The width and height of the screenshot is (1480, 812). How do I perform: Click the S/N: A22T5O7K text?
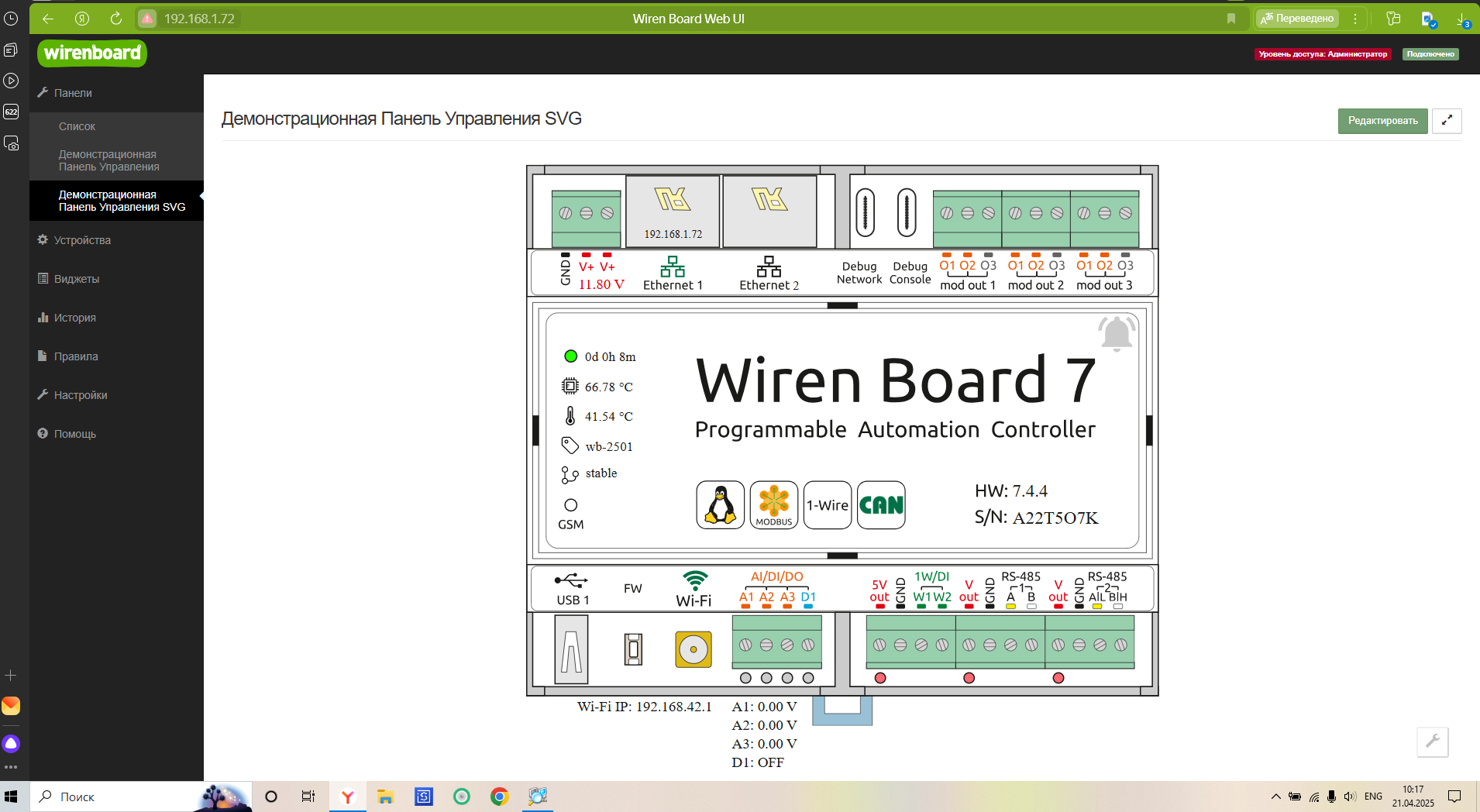click(x=1036, y=518)
